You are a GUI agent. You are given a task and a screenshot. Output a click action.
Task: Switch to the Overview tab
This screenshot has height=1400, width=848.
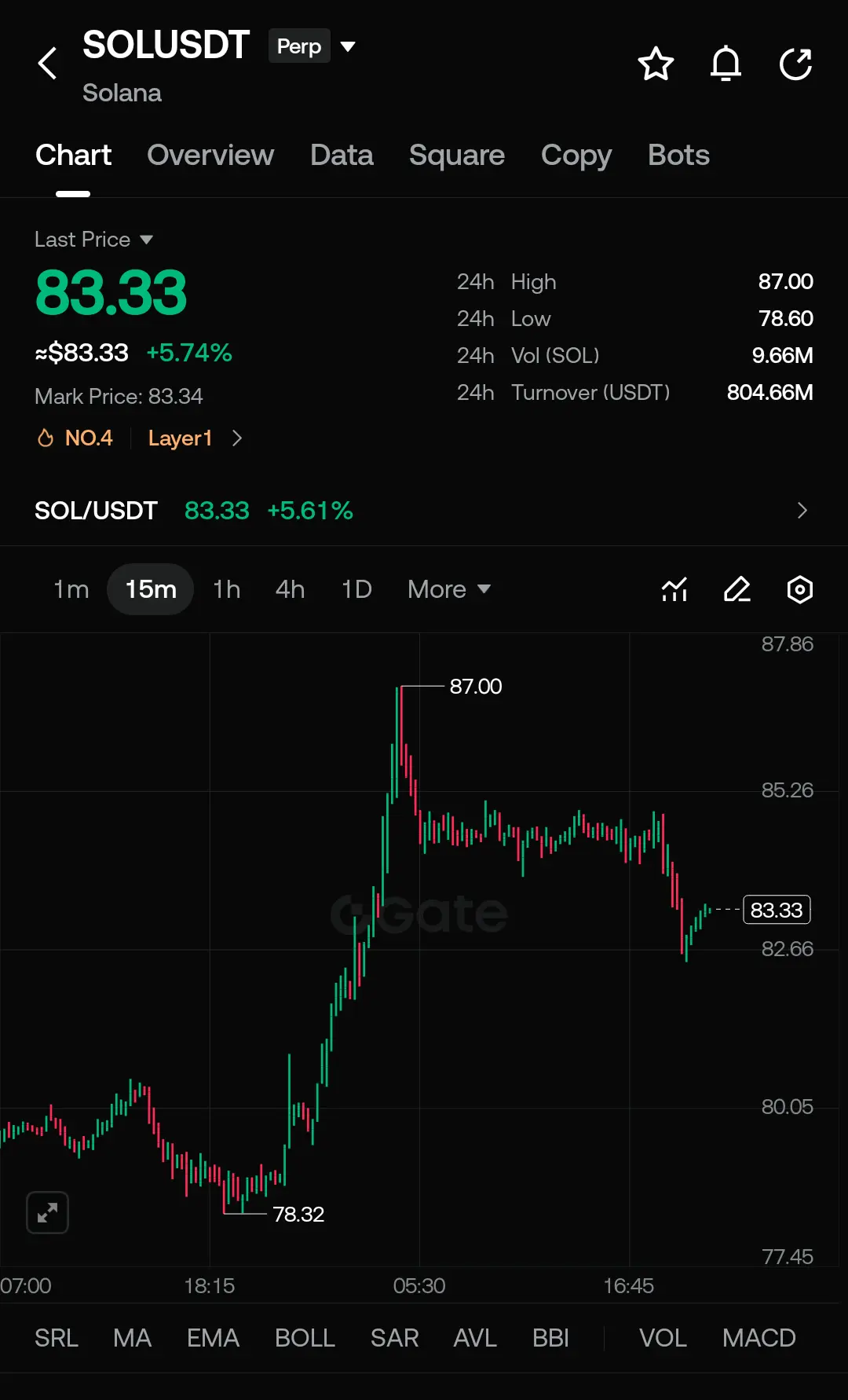tap(210, 155)
